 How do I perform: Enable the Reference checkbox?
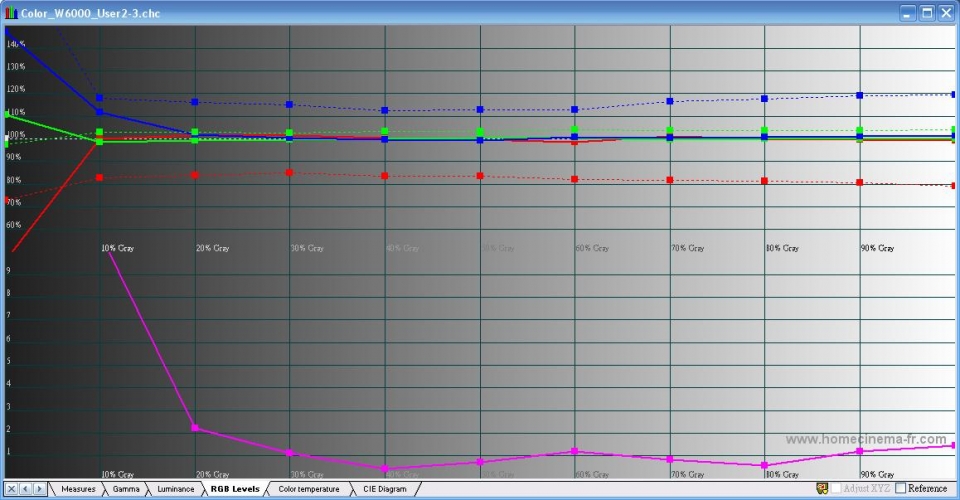pos(900,489)
